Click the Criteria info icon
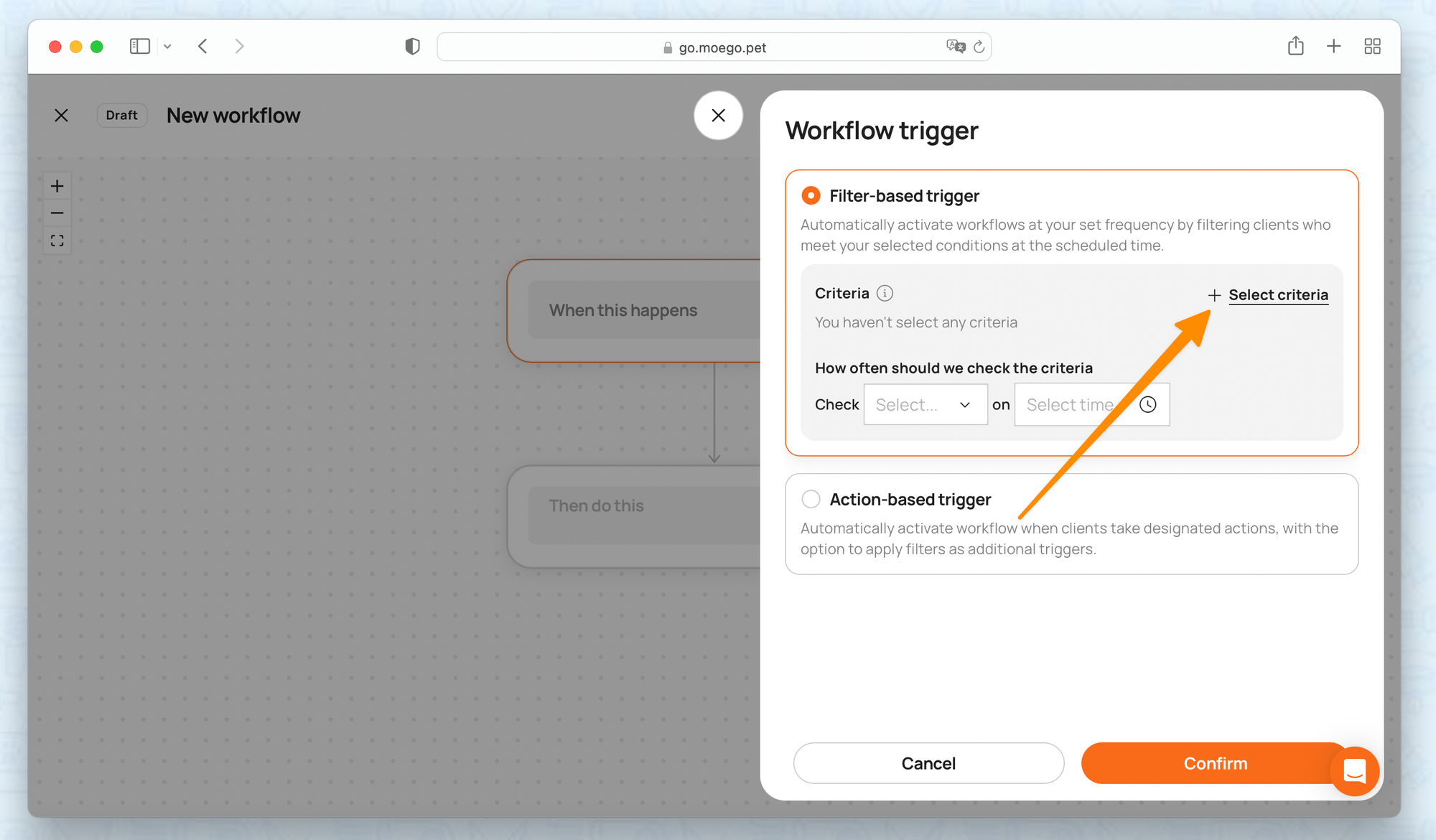Image resolution: width=1436 pixels, height=840 pixels. click(885, 294)
